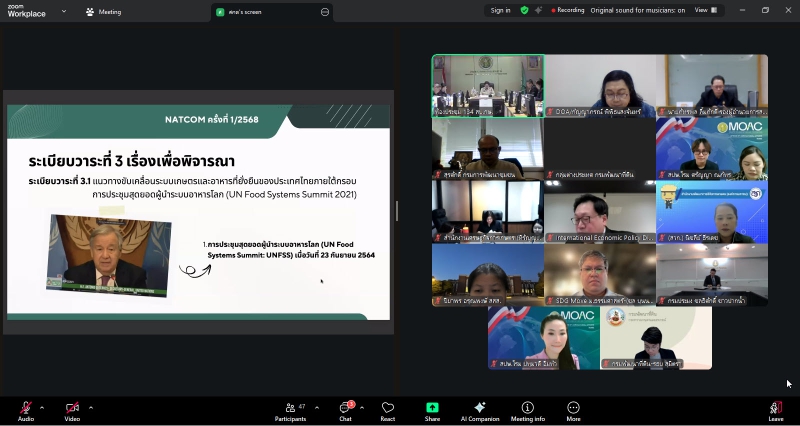Click the green Share screen icon
The image size is (800, 426).
point(432,408)
